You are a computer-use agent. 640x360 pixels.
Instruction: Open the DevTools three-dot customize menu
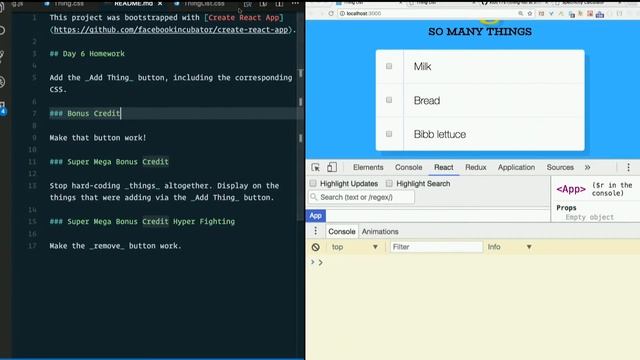(x=628, y=167)
